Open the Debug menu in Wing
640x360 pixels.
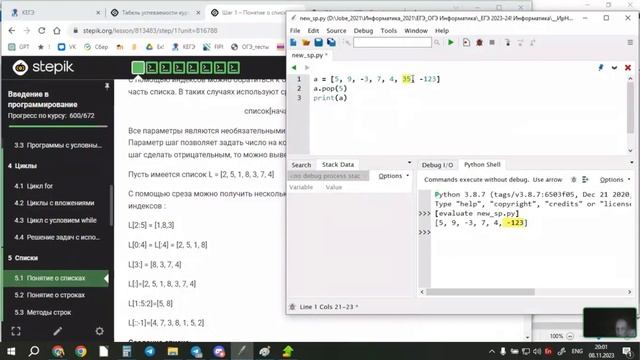click(363, 31)
